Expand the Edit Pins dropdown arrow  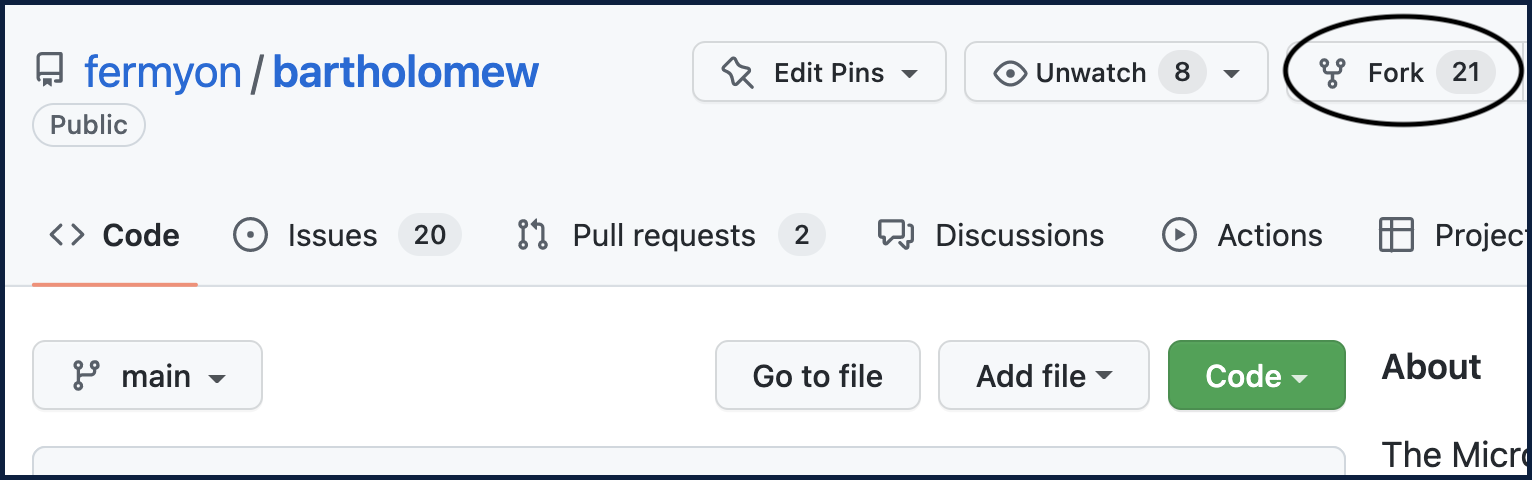point(910,74)
